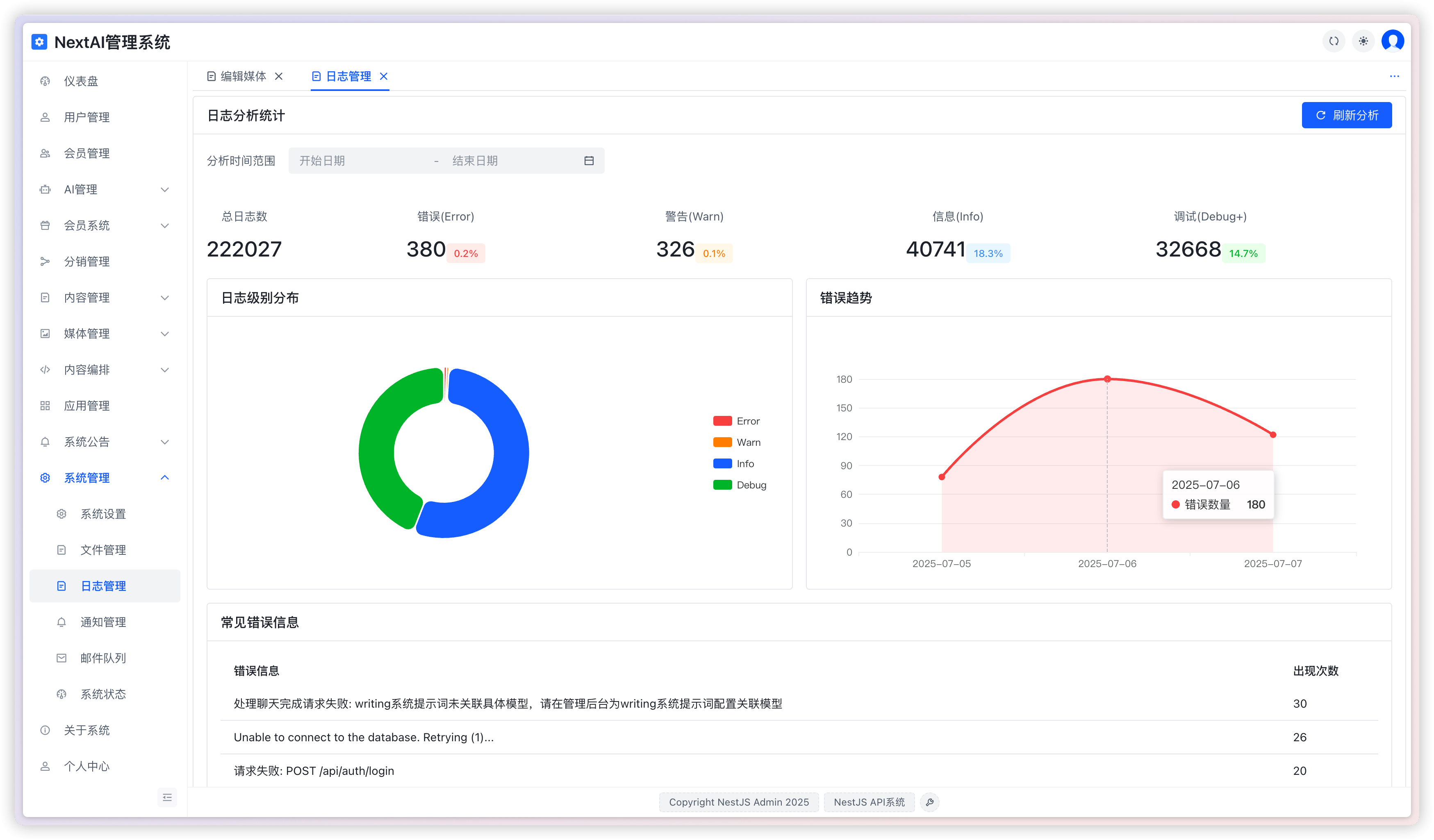Image resolution: width=1434 pixels, height=840 pixels.
Task: Expand the 会员系统 menu chevron
Action: coord(165,226)
